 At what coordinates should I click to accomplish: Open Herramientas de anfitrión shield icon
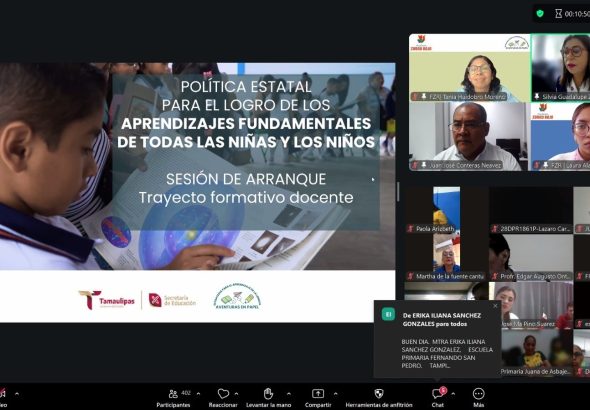coord(379,394)
